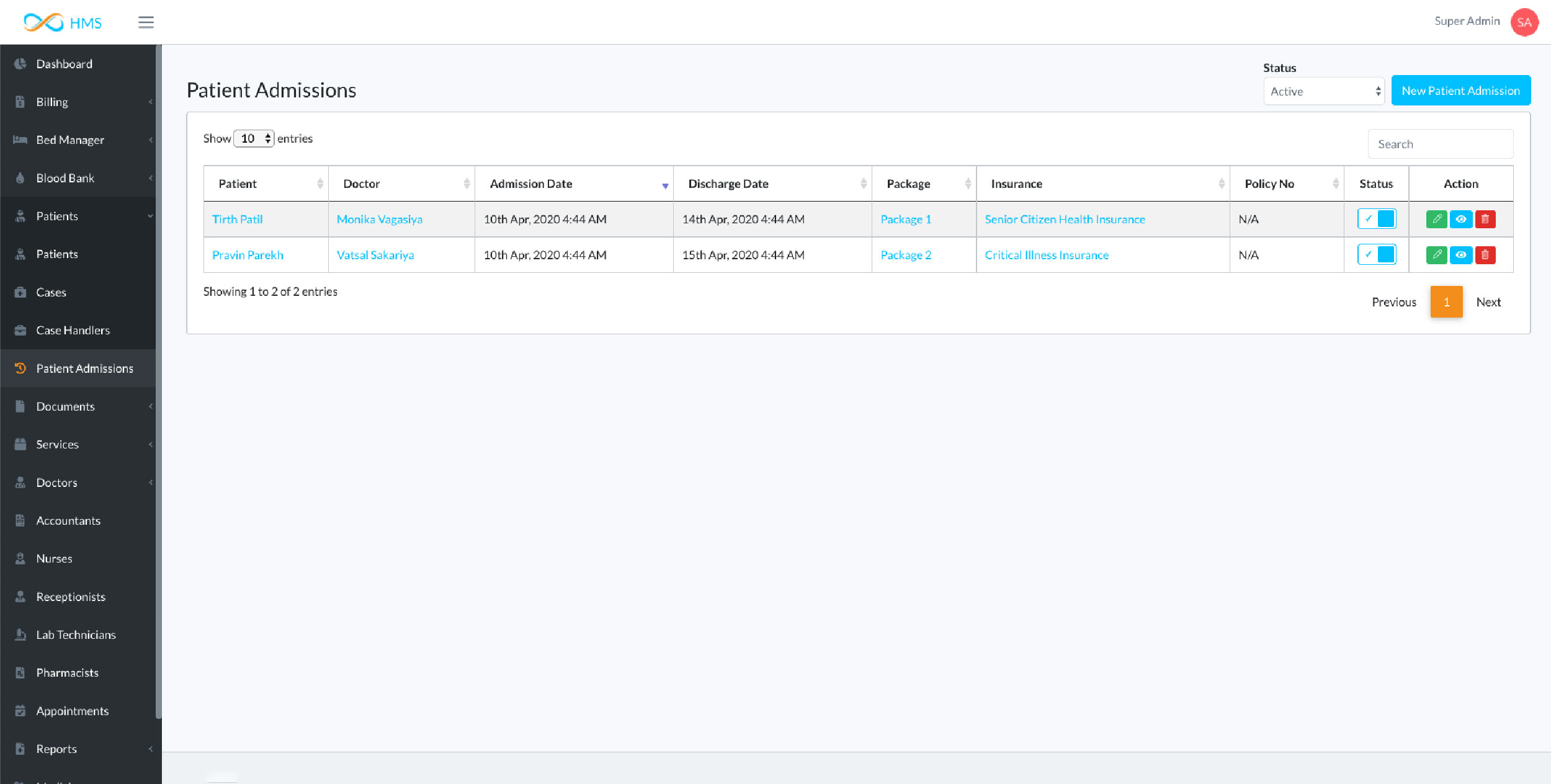Toggle status switch for Pravin Parekh
This screenshot has height=784, width=1551.
(1376, 255)
